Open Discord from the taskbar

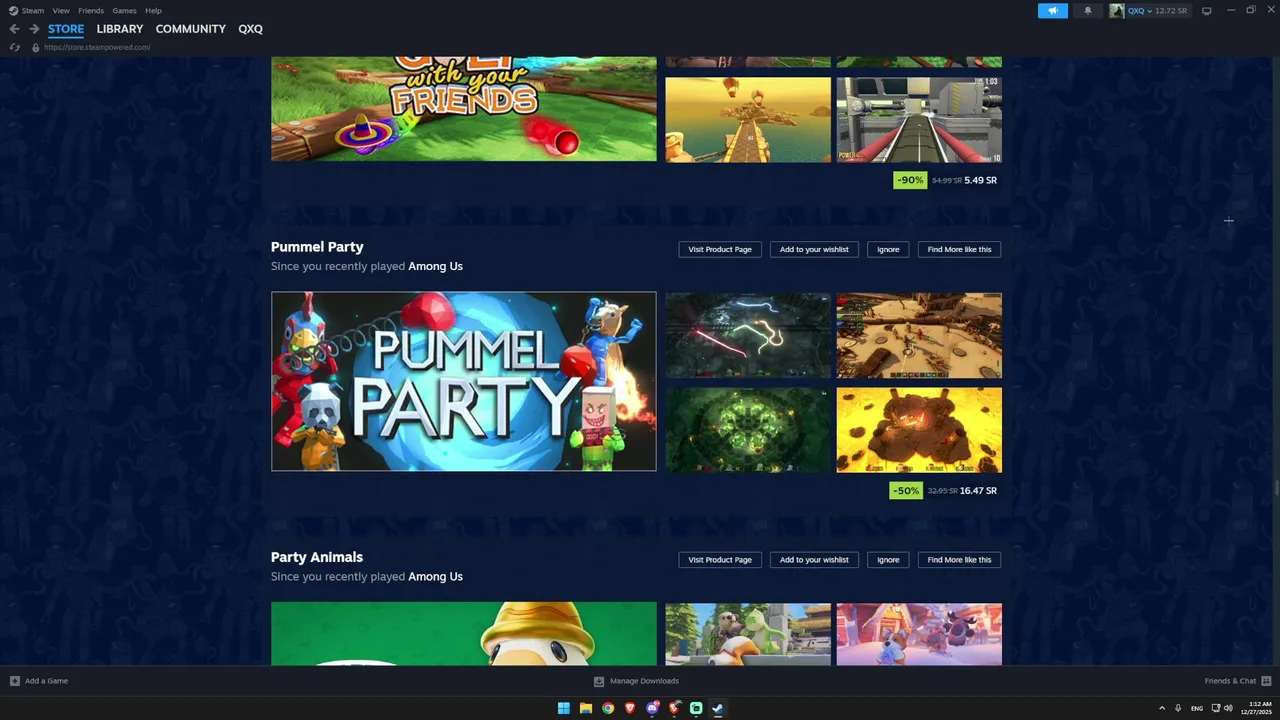[x=652, y=708]
